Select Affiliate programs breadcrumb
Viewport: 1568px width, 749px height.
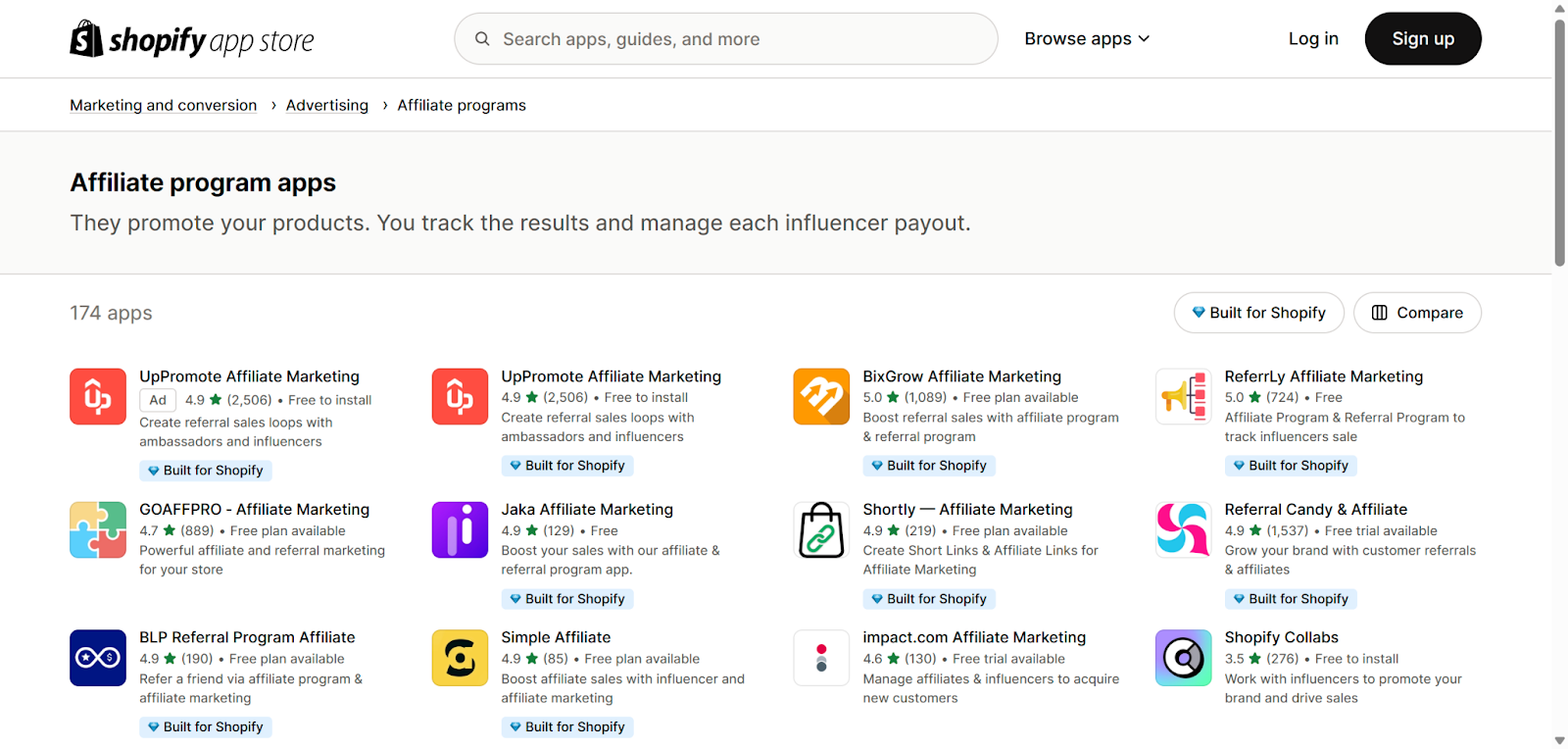(462, 105)
